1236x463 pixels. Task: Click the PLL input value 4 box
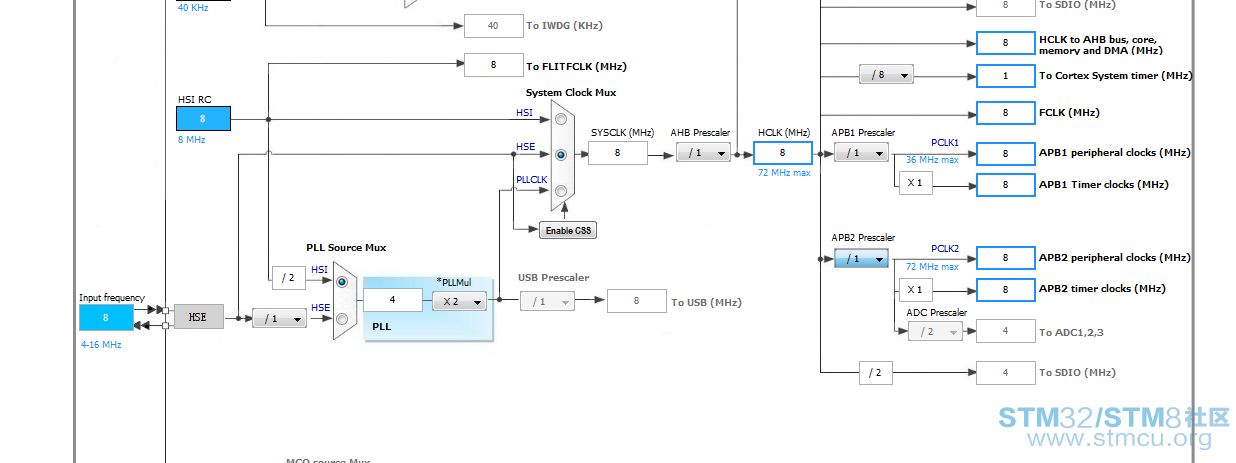coord(393,300)
